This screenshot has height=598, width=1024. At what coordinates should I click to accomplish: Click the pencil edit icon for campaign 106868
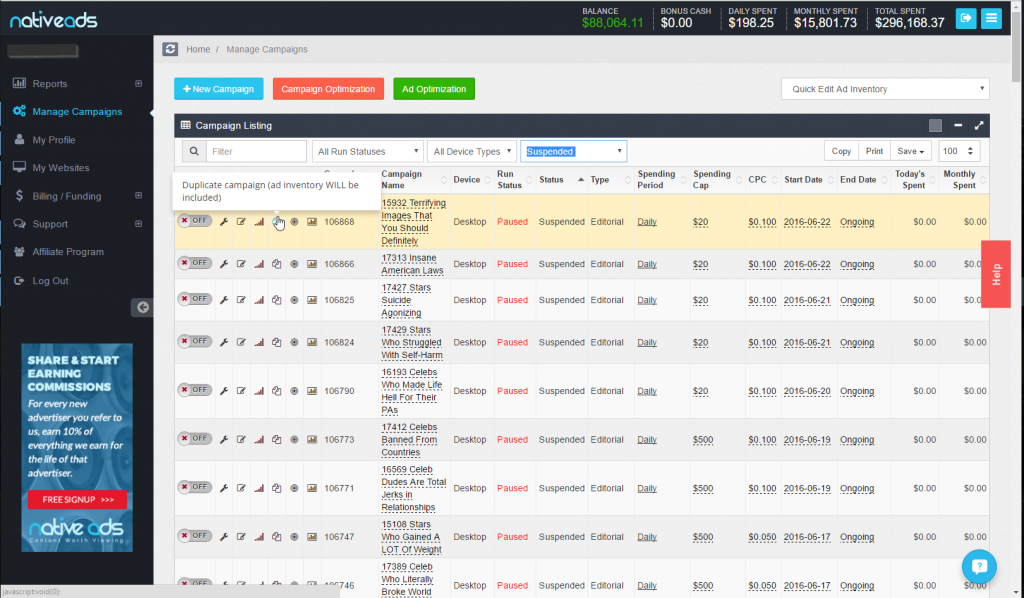242,222
